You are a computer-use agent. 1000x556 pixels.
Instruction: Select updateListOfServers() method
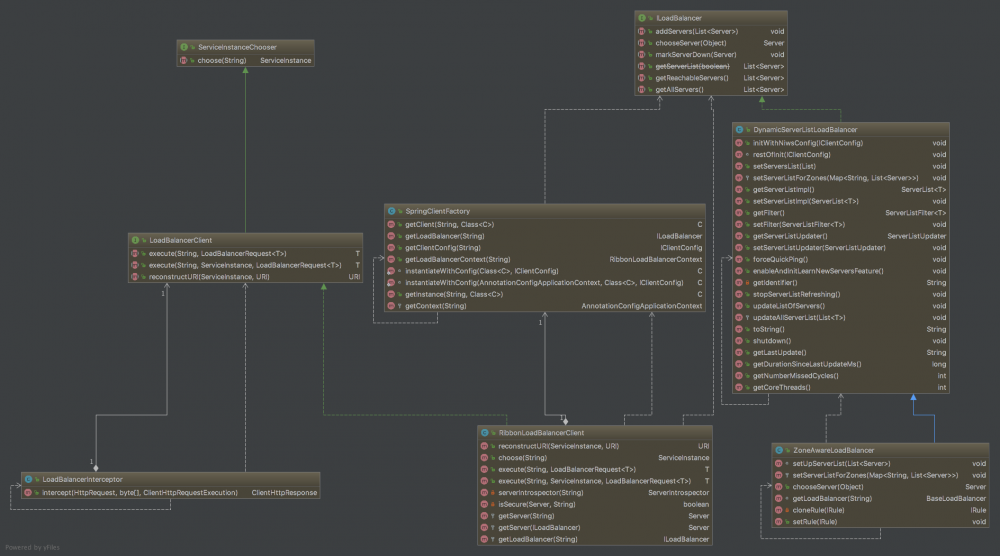click(x=841, y=306)
